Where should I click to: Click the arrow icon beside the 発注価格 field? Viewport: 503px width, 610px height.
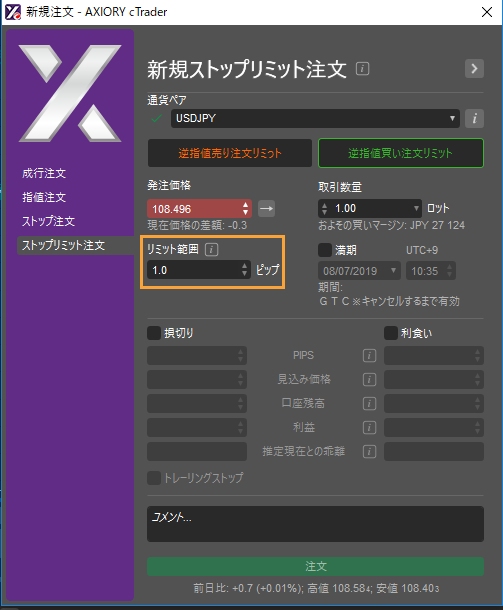coord(266,209)
